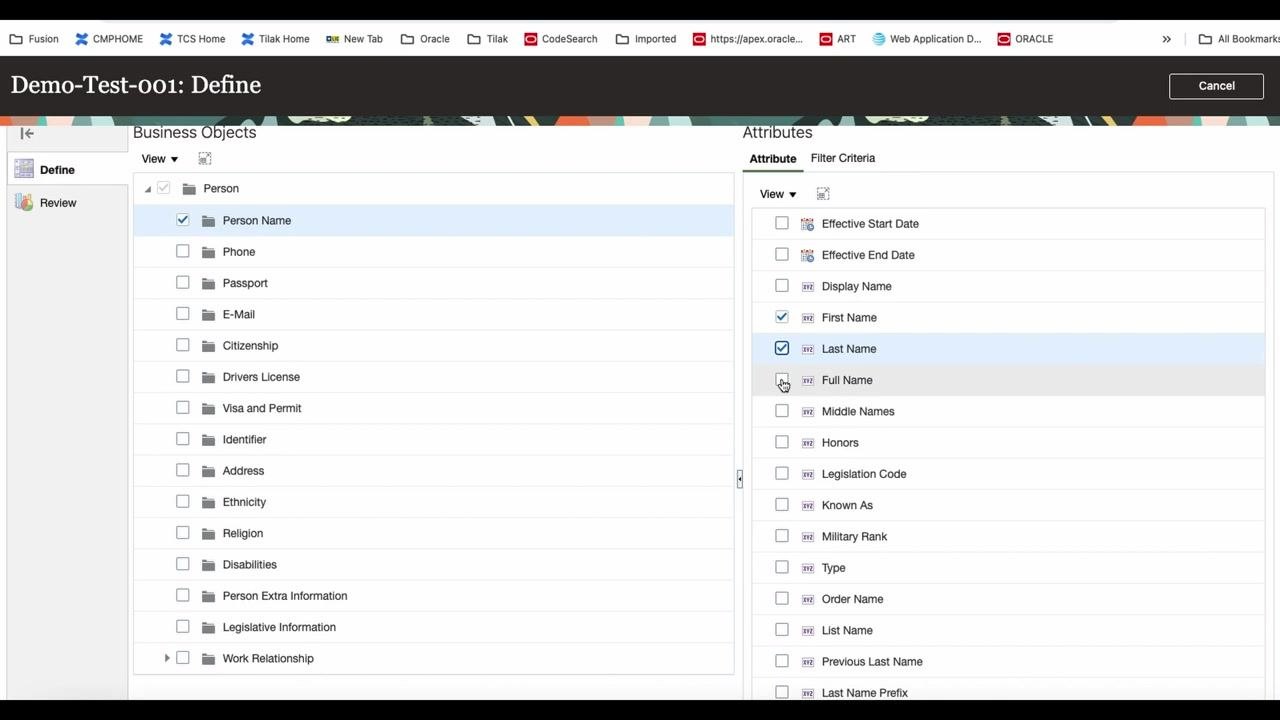Select the Attribute tab
The height and width of the screenshot is (720, 1280).
click(773, 159)
